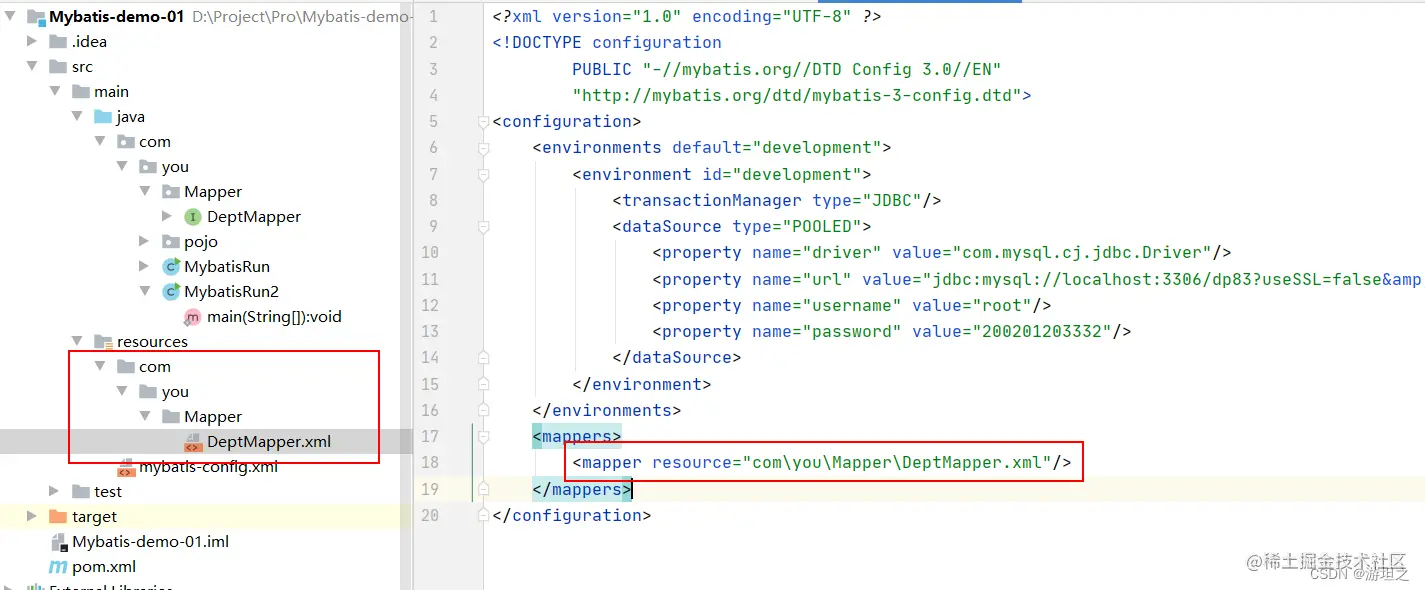
Task: Select DeptMapper.xml in resources tree
Action: tap(269, 441)
